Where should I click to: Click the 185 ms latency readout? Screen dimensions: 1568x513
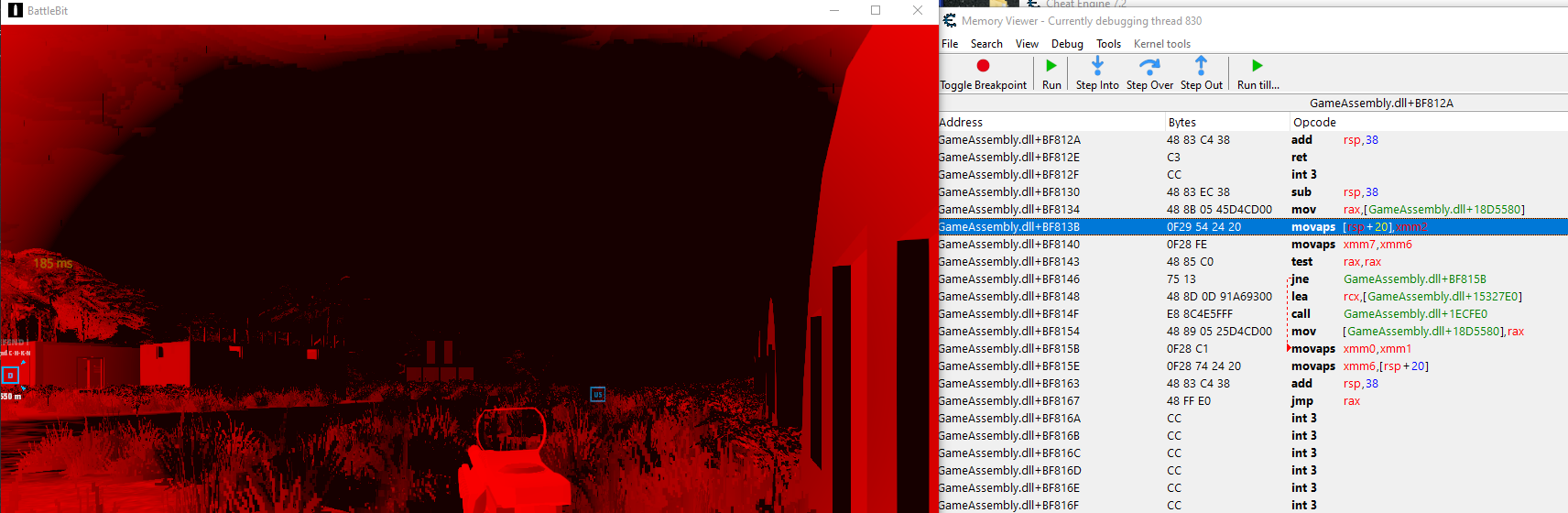coord(53,264)
